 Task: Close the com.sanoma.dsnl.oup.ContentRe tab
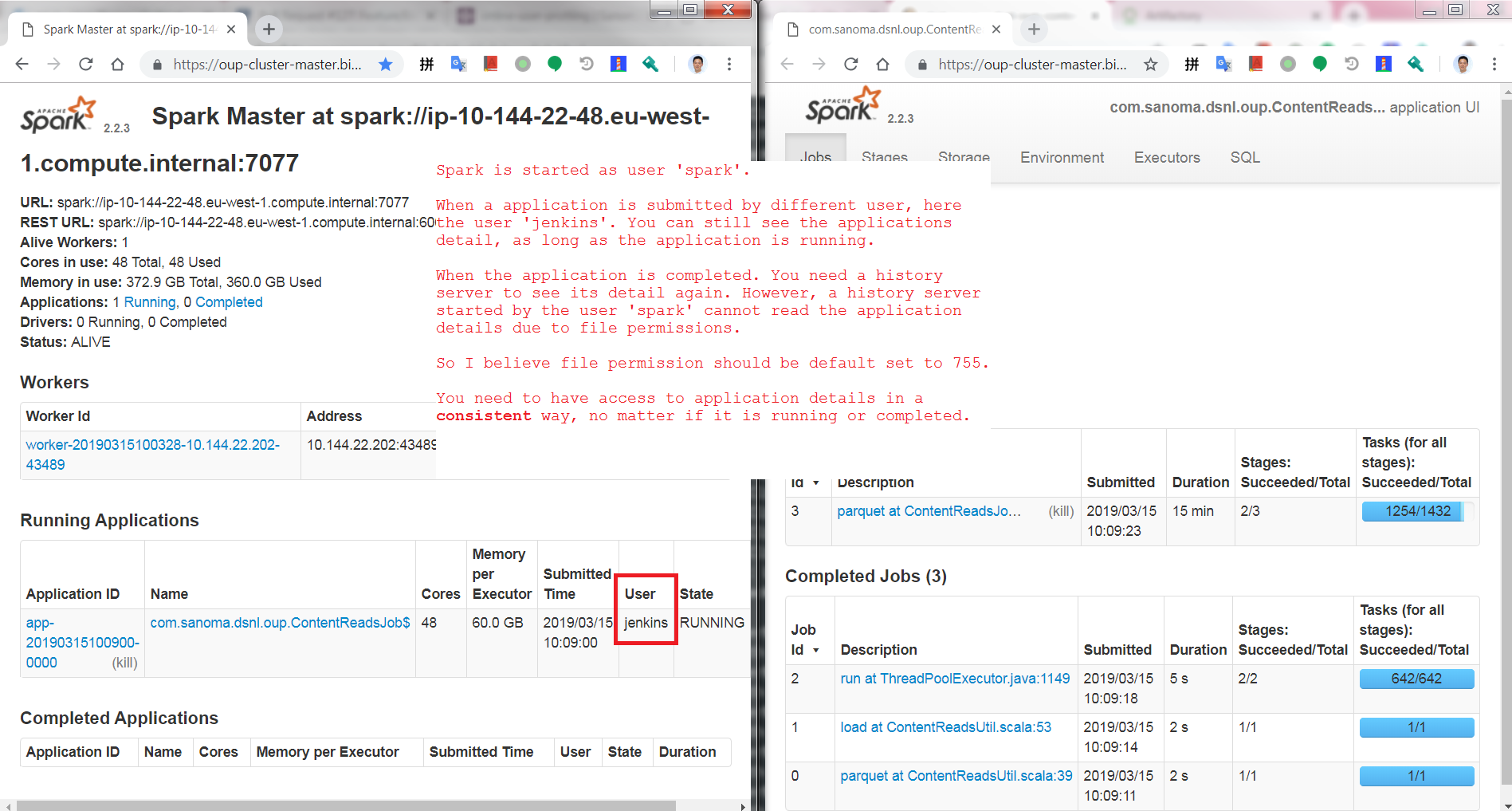point(996,30)
